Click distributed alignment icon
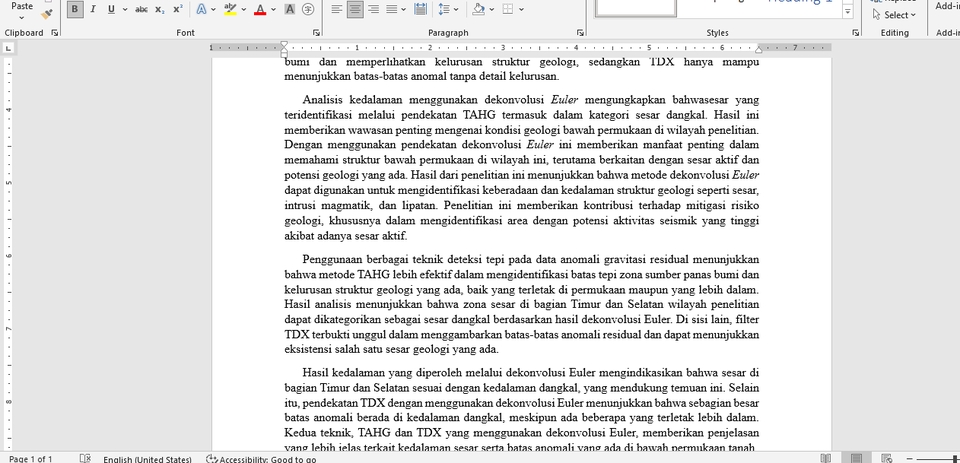 (421, 9)
